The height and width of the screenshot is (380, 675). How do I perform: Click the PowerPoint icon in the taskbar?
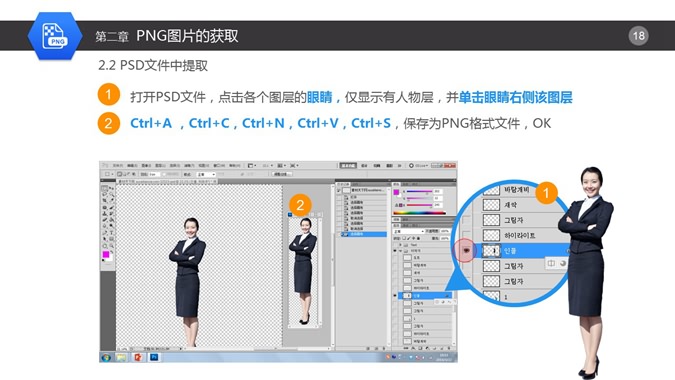tap(138, 357)
